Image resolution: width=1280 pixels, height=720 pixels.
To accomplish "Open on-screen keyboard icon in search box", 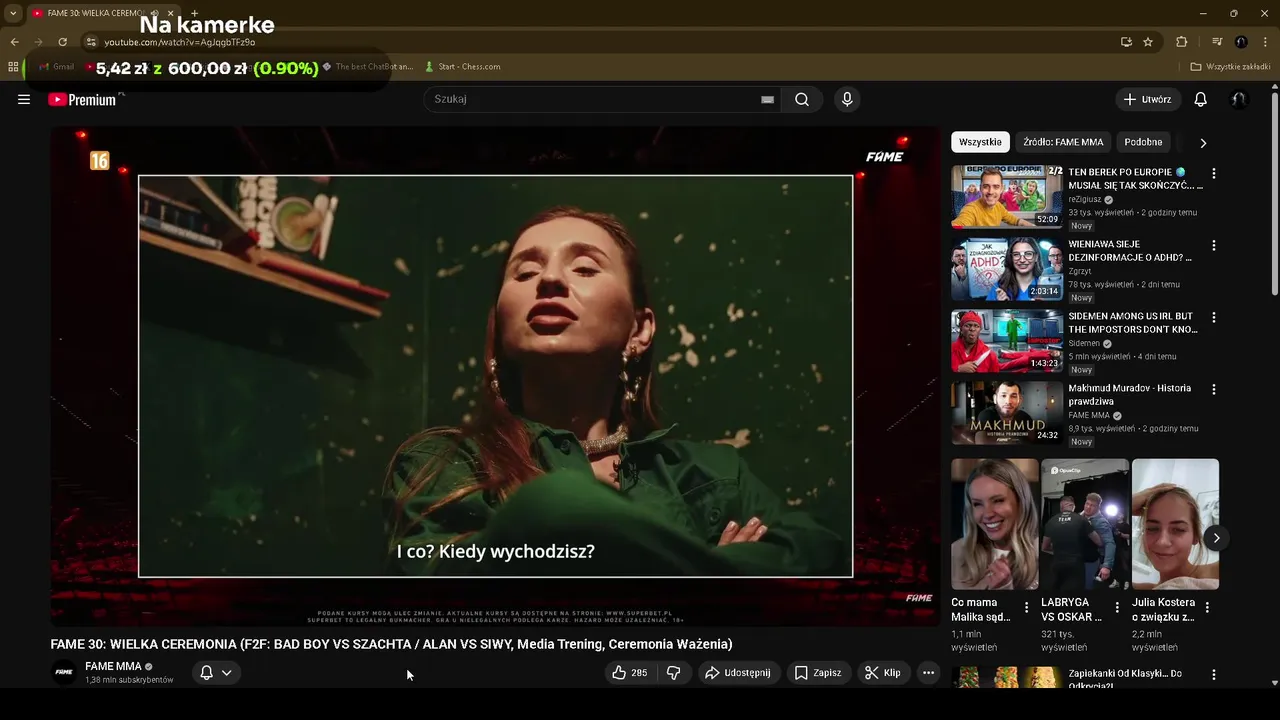I will click(x=767, y=99).
